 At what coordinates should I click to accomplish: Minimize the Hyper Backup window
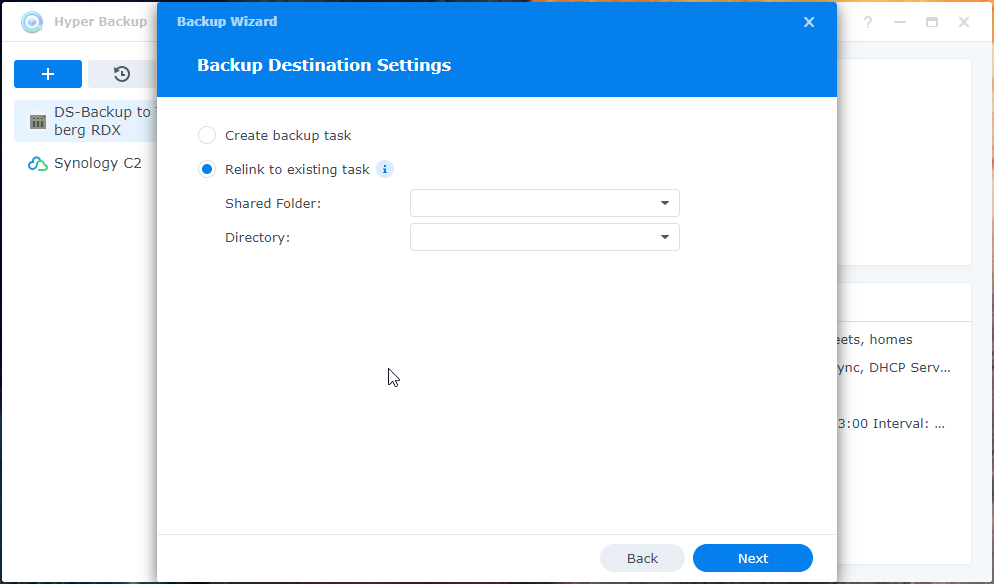tap(900, 22)
